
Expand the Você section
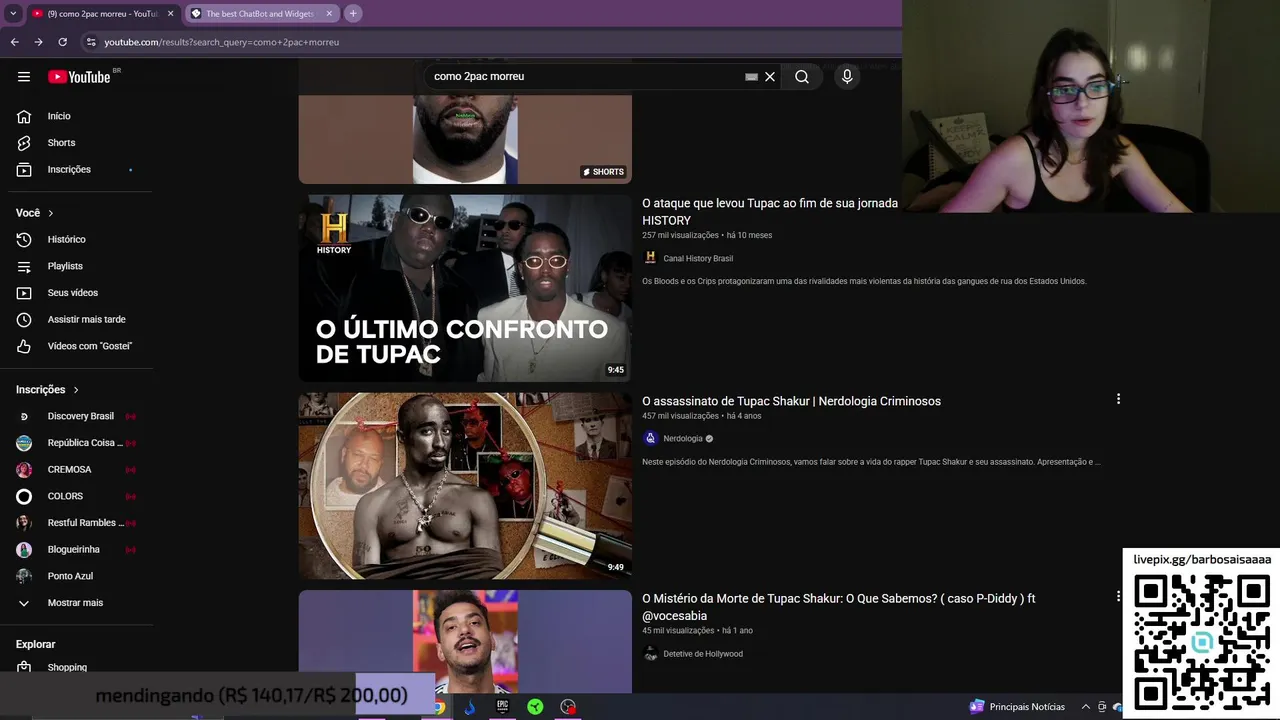(x=35, y=213)
